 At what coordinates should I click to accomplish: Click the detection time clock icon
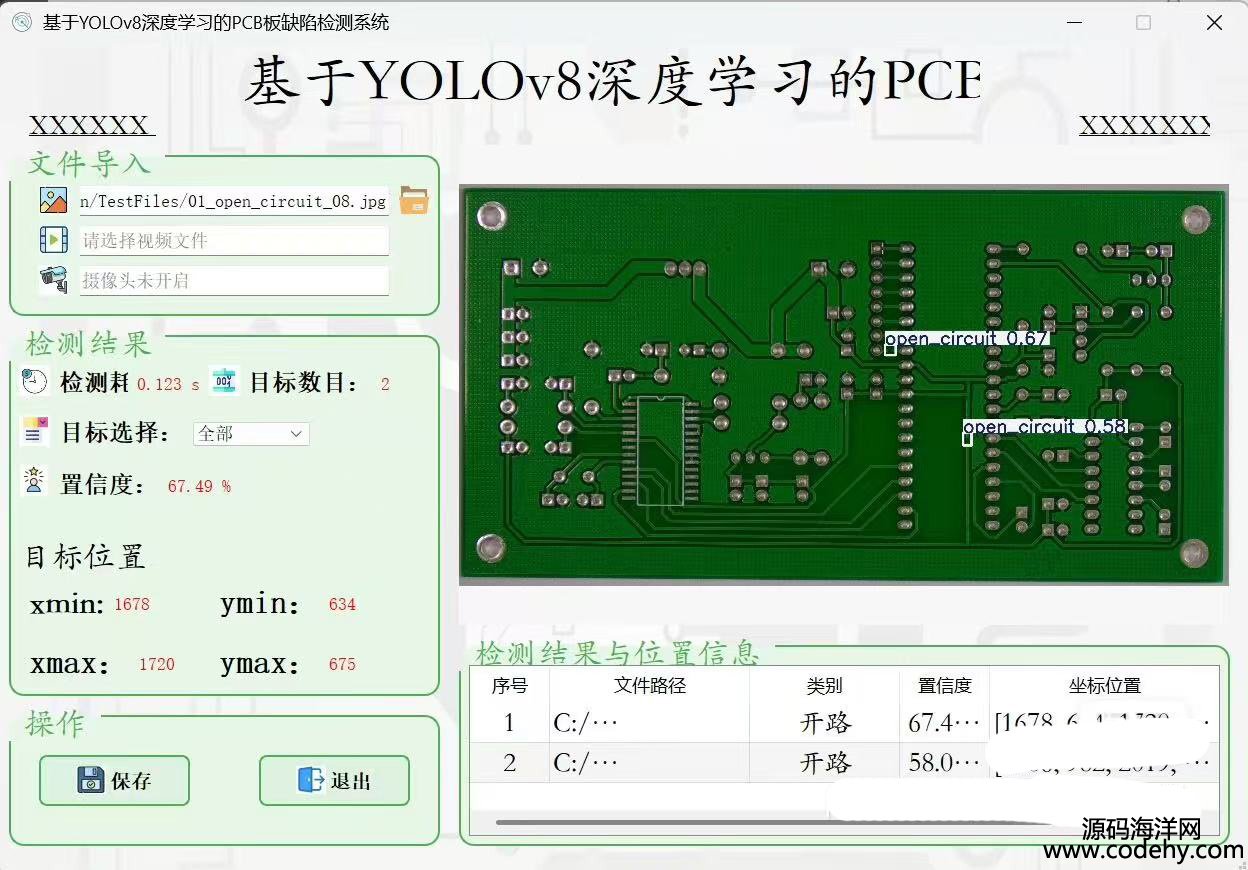(x=34, y=381)
